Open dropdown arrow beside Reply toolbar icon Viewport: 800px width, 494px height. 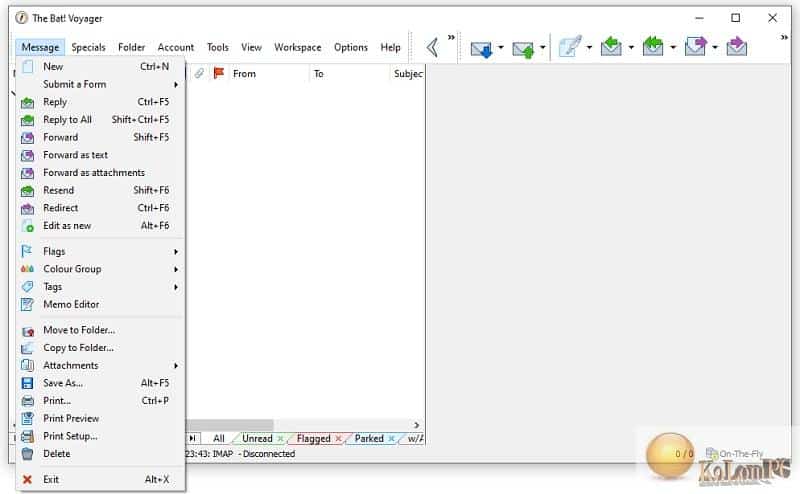pos(631,47)
